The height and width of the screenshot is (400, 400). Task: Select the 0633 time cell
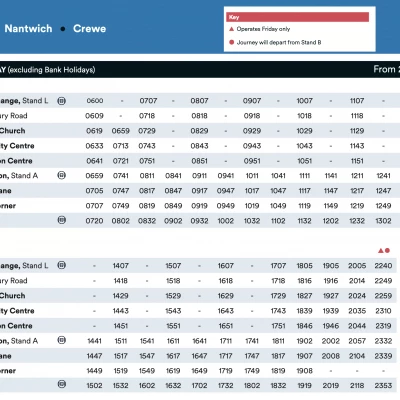[x=94, y=146]
